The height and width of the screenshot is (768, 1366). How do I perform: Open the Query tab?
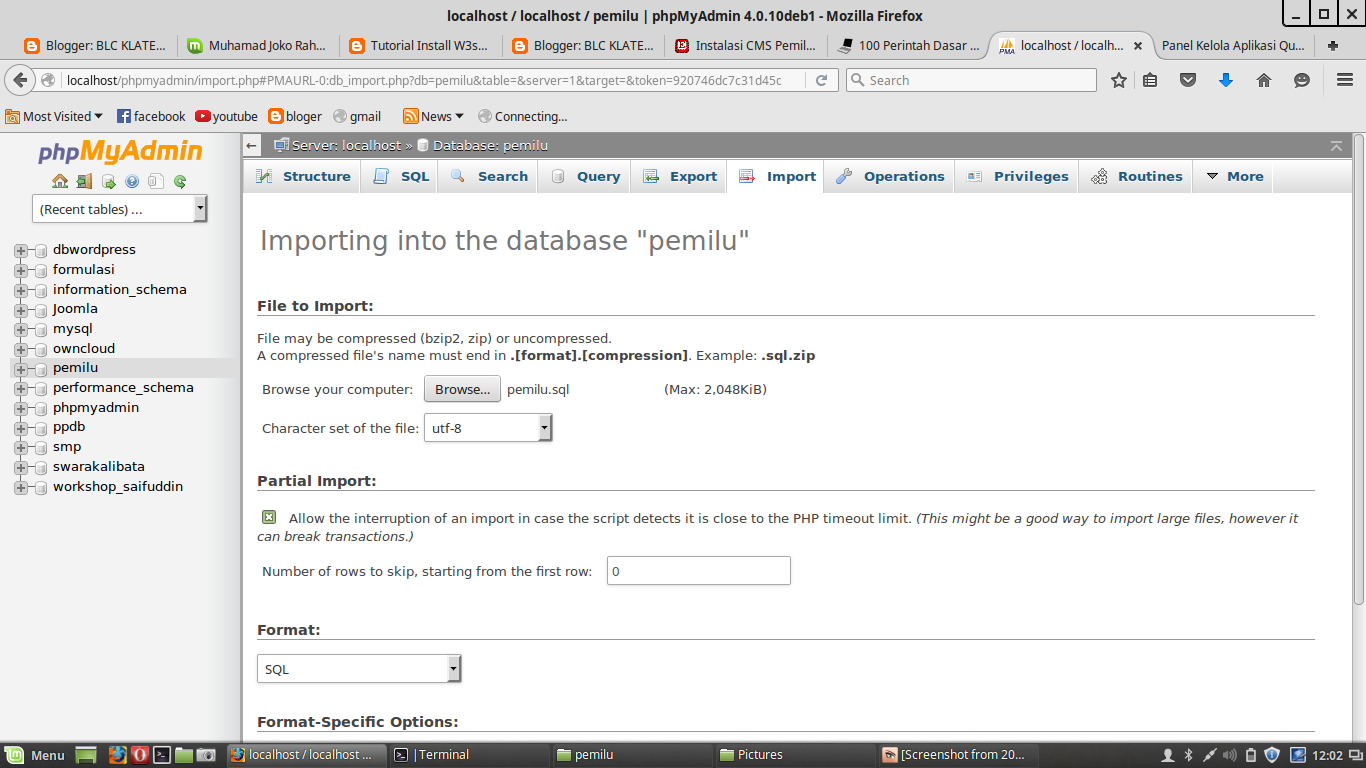pos(585,176)
